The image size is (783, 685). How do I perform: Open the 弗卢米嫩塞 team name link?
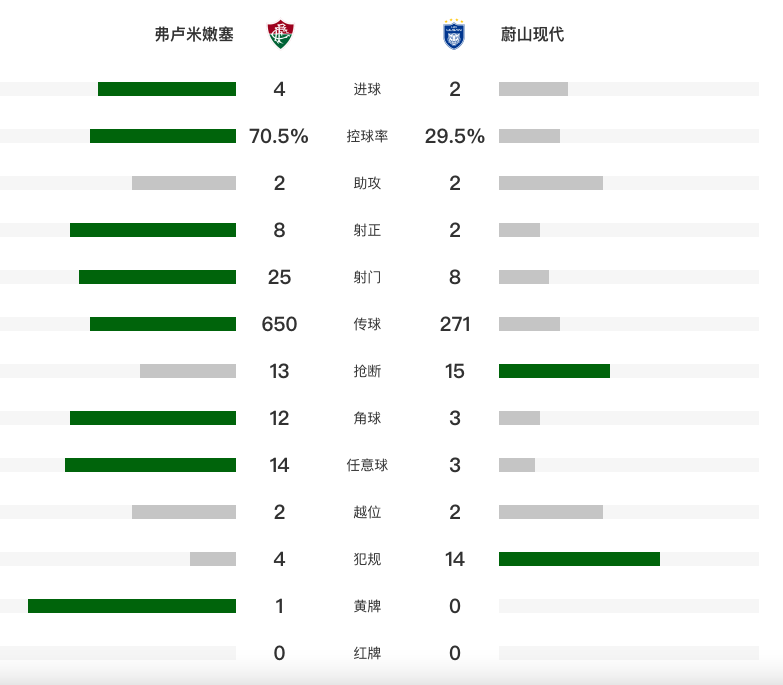click(x=194, y=34)
